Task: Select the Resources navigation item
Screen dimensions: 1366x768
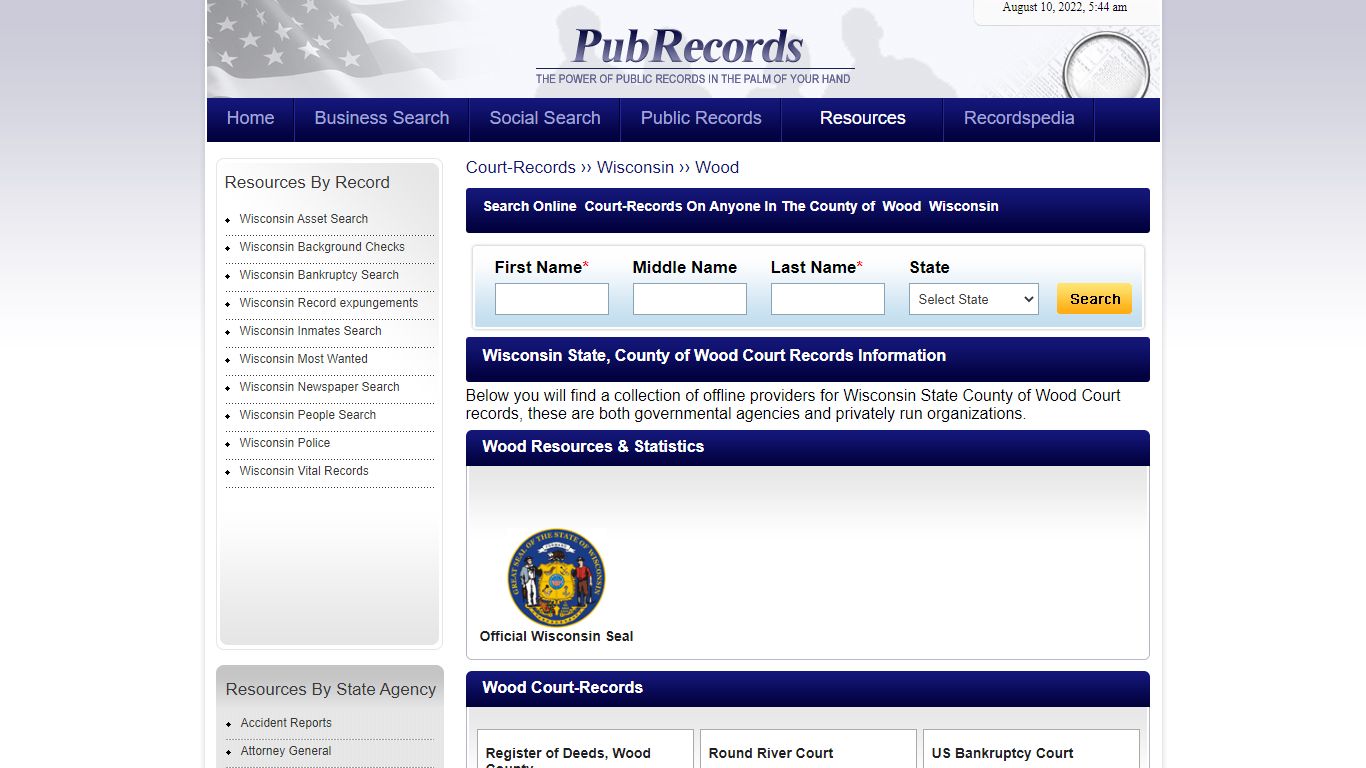Action: (863, 118)
